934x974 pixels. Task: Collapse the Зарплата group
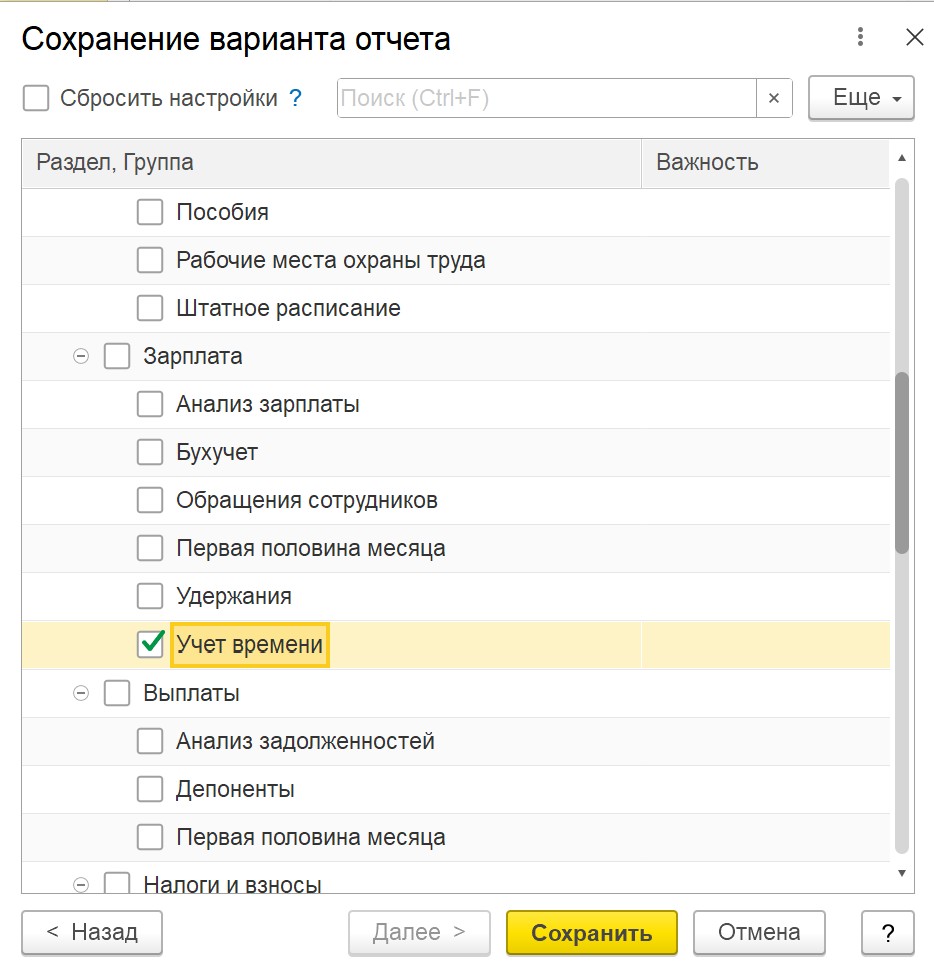pyautogui.click(x=81, y=356)
